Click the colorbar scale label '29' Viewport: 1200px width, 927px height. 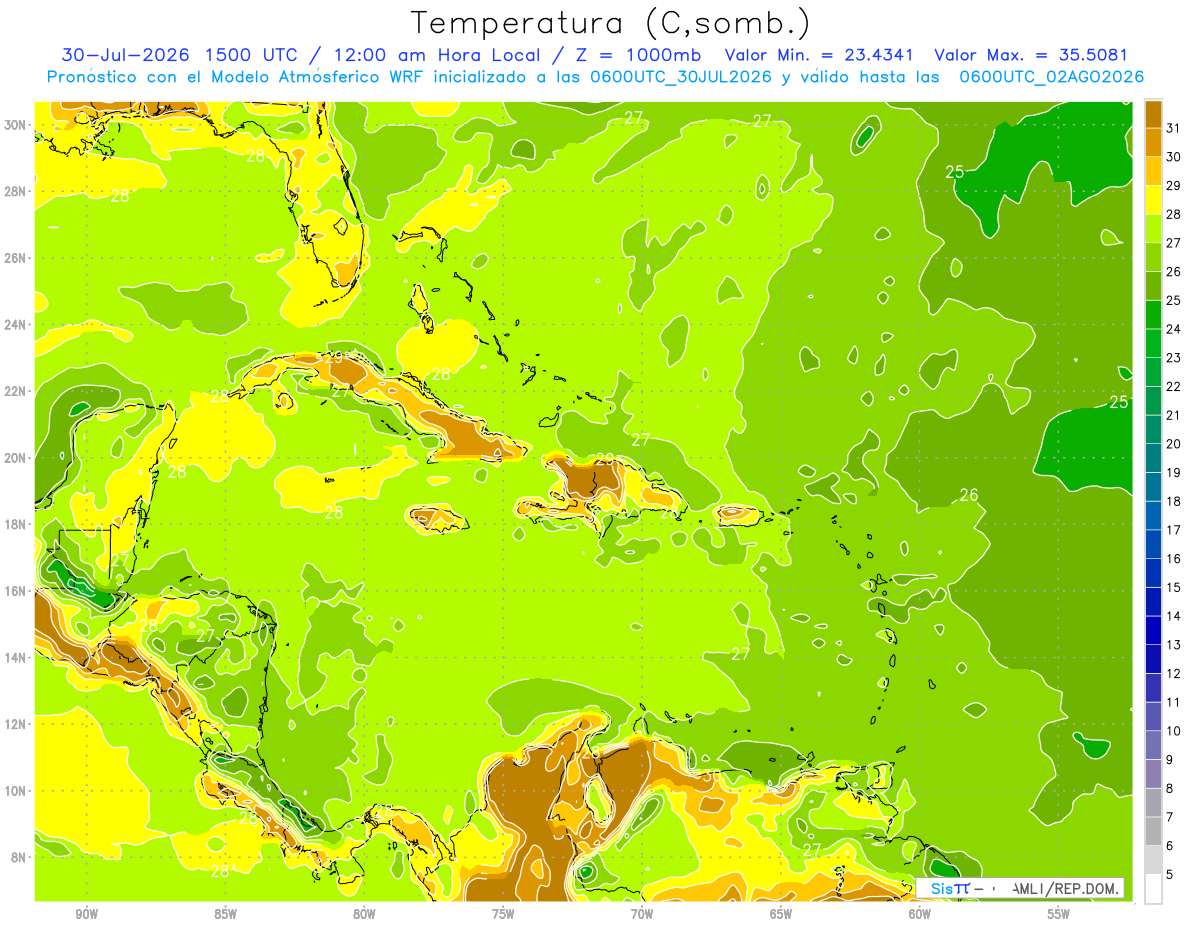1173,185
